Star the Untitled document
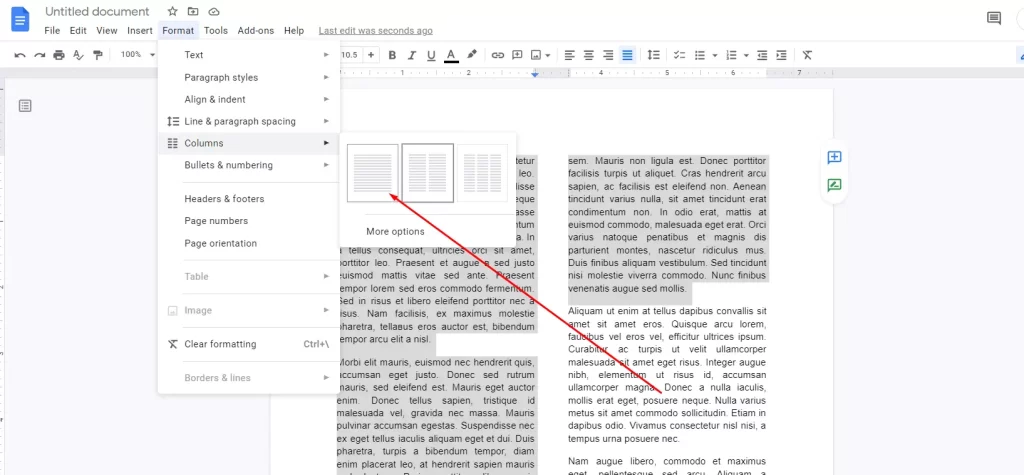 172,12
